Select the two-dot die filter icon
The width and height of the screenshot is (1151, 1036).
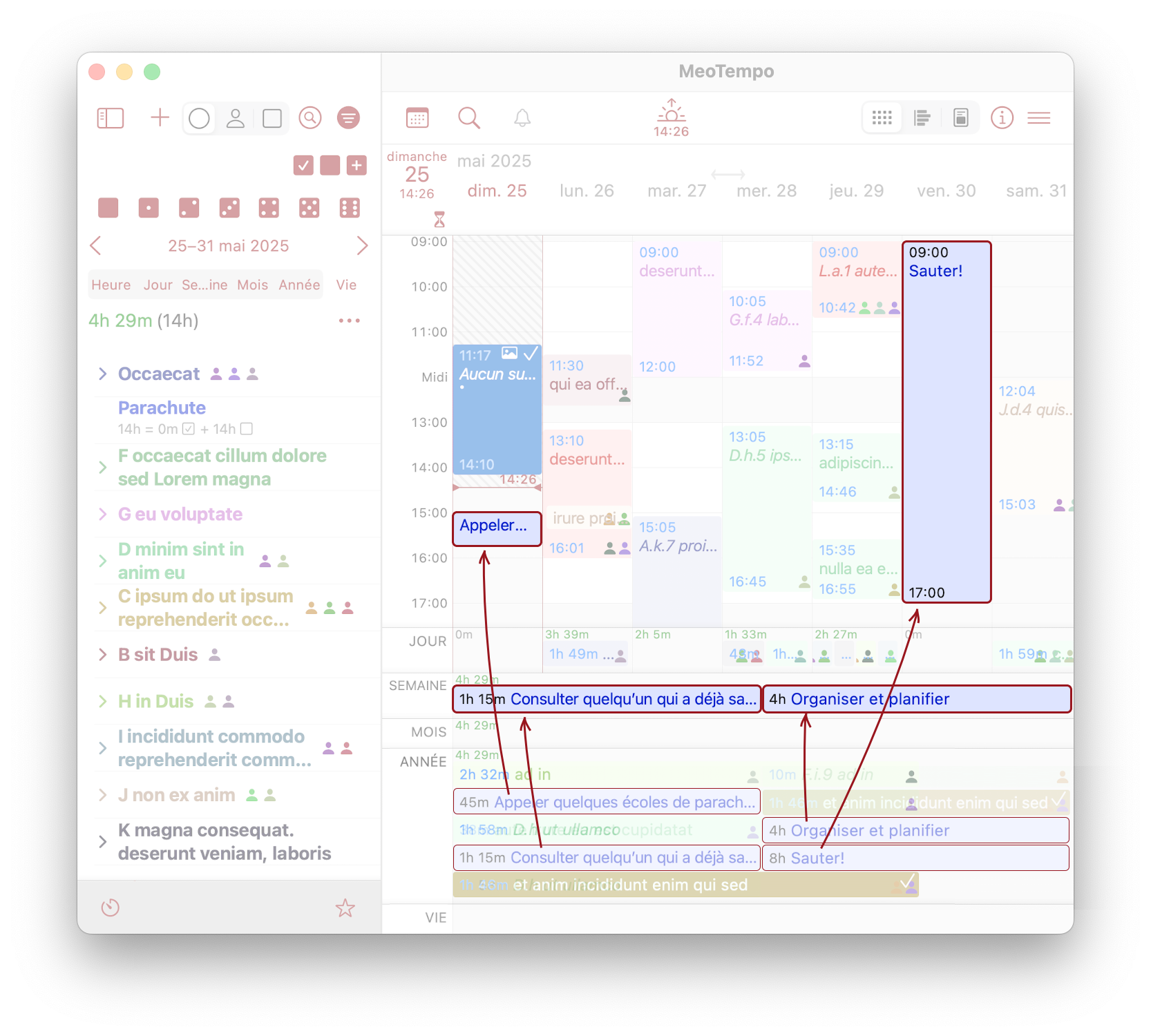click(189, 208)
